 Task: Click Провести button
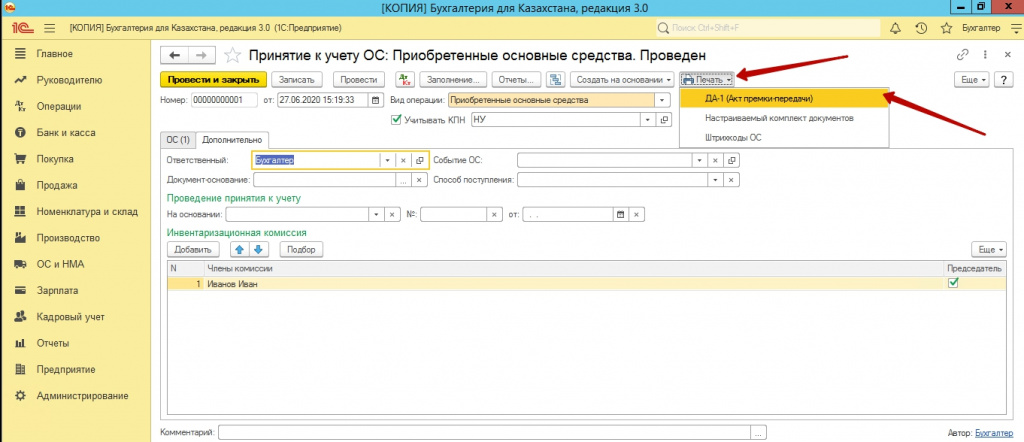tap(359, 80)
